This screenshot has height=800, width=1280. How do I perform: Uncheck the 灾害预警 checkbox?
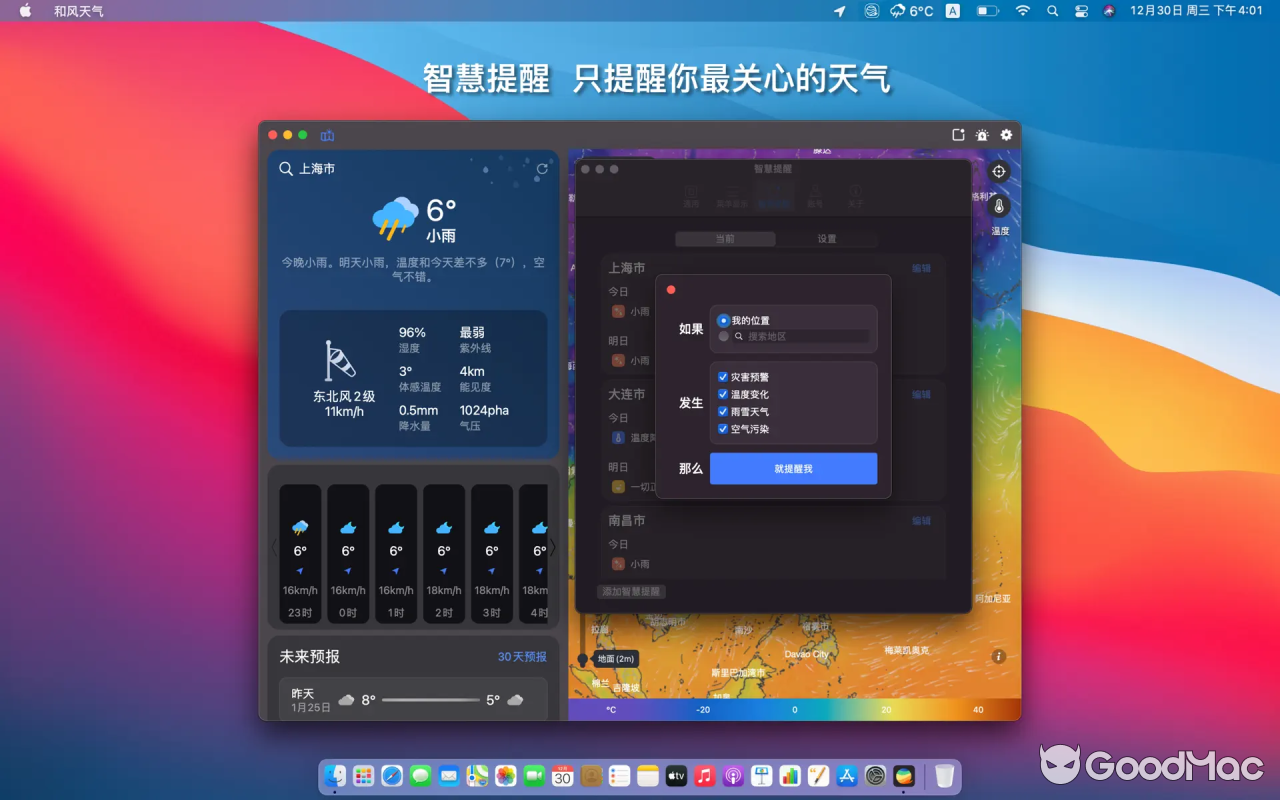(x=724, y=376)
